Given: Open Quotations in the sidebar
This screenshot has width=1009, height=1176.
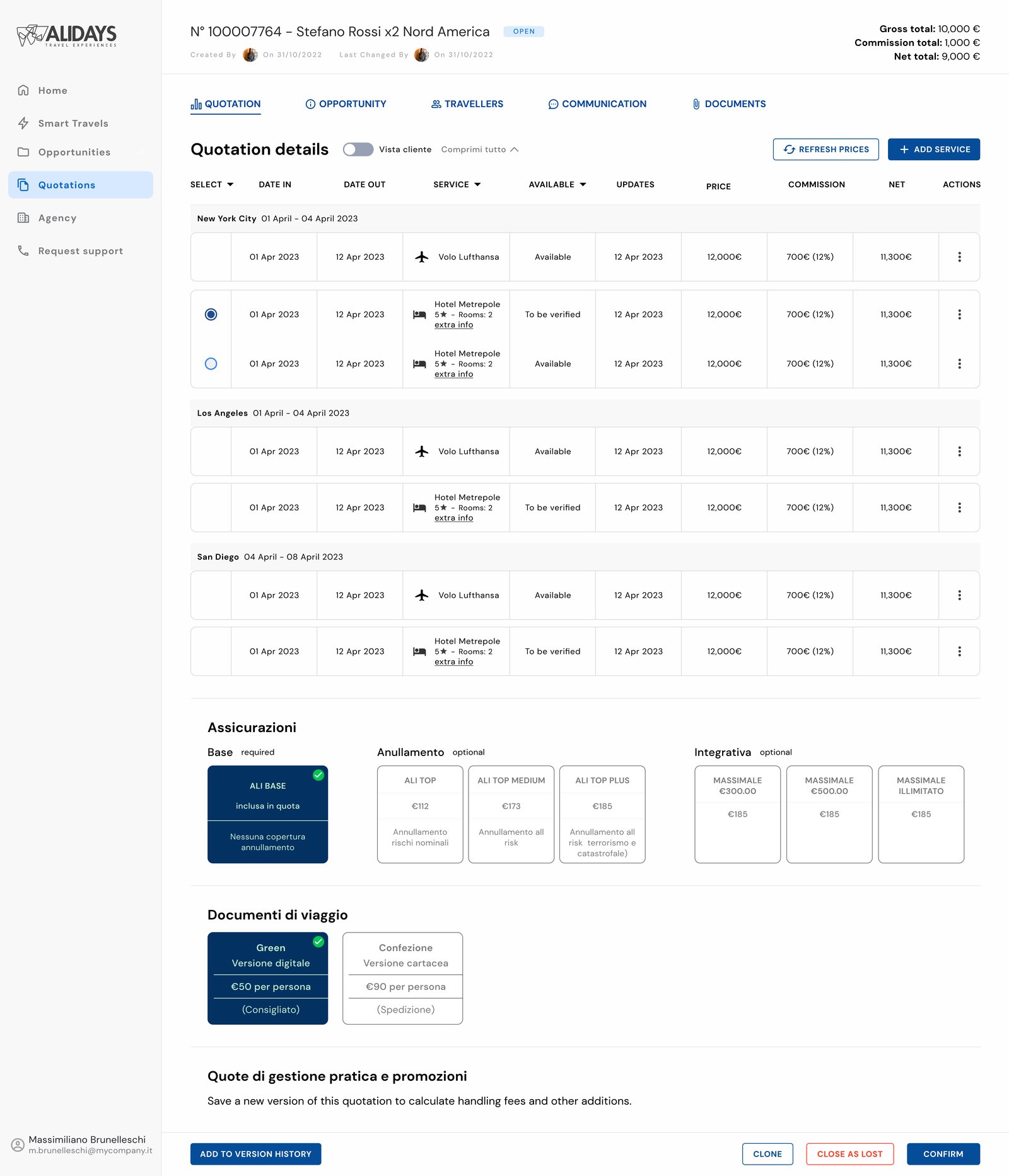Looking at the screenshot, I should [81, 185].
